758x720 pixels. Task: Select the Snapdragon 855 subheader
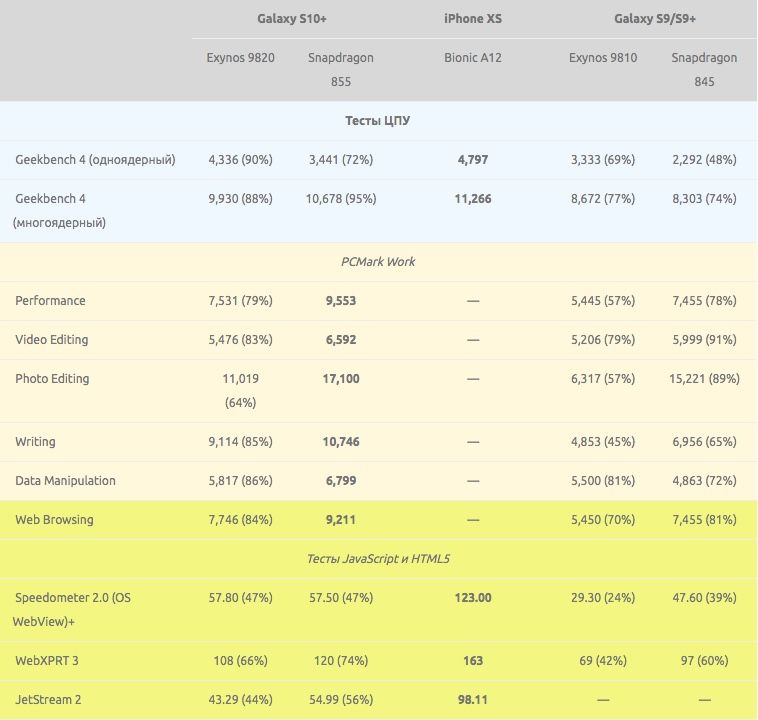click(341, 70)
